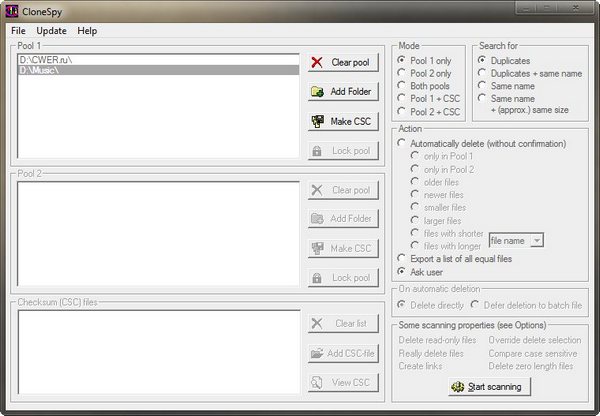
Task: Click Clear pool for Pool 1
Action: [x=343, y=62]
